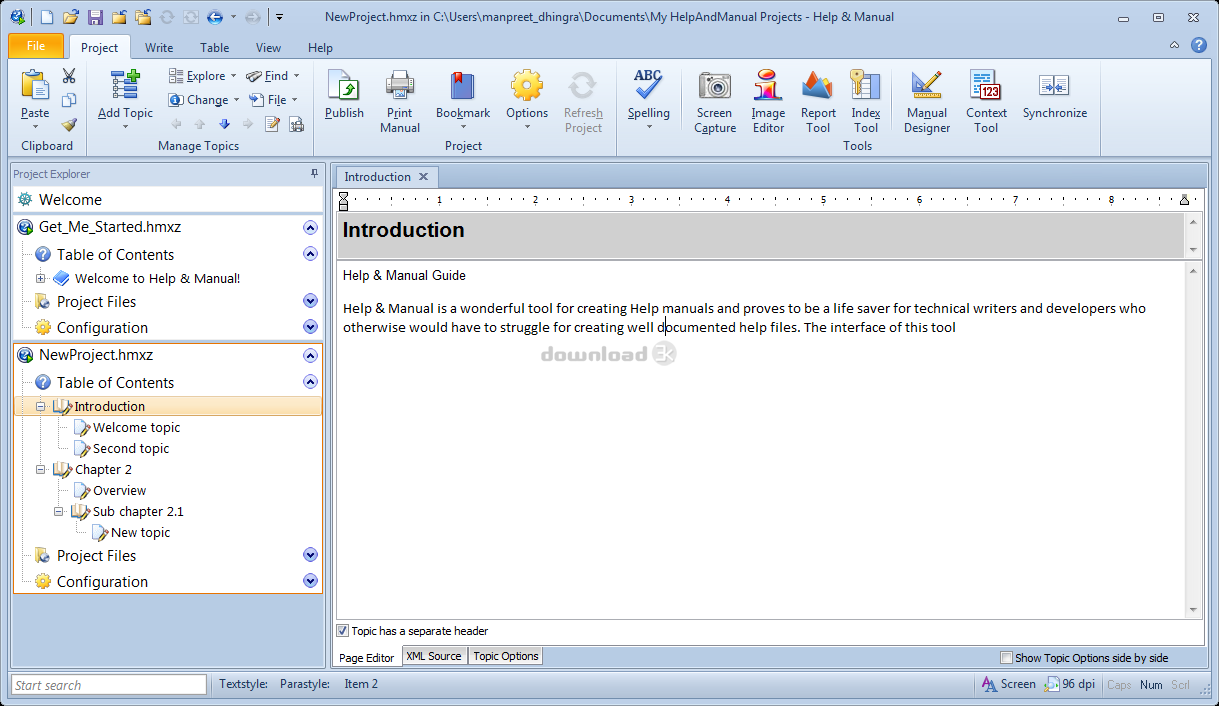Collapse the Get_Me_Started.hmxz project section
The image size is (1219, 706).
[310, 227]
